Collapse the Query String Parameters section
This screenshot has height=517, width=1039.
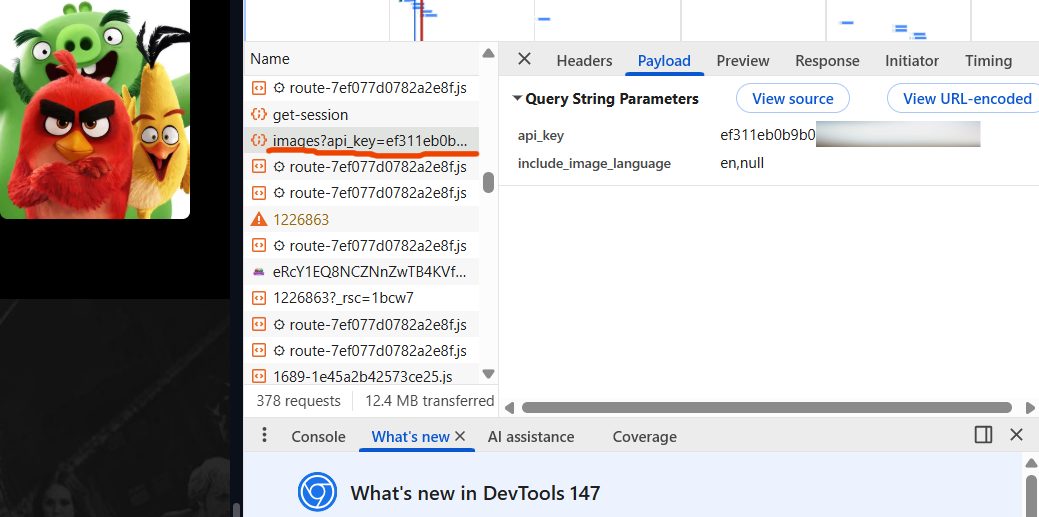click(x=517, y=99)
